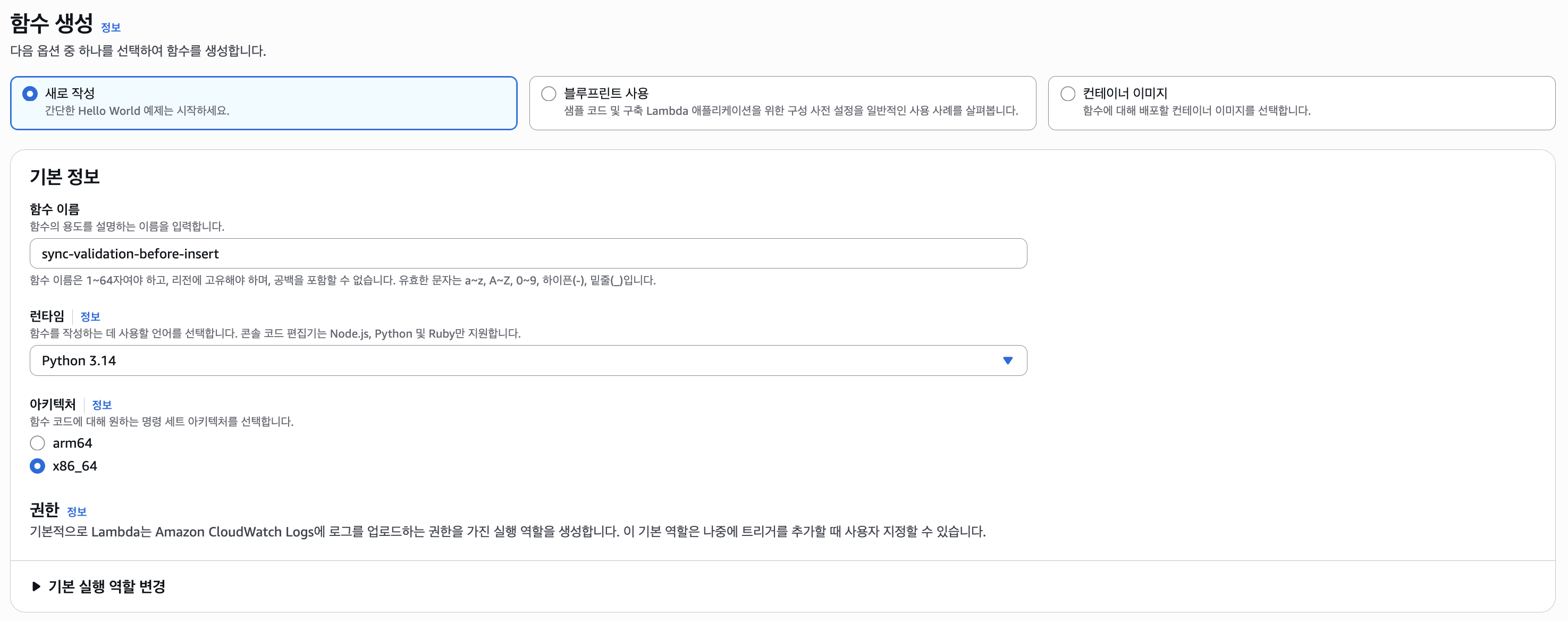Click the runtime dropdown blue arrow icon
The height and width of the screenshot is (621, 1568).
click(x=1007, y=360)
